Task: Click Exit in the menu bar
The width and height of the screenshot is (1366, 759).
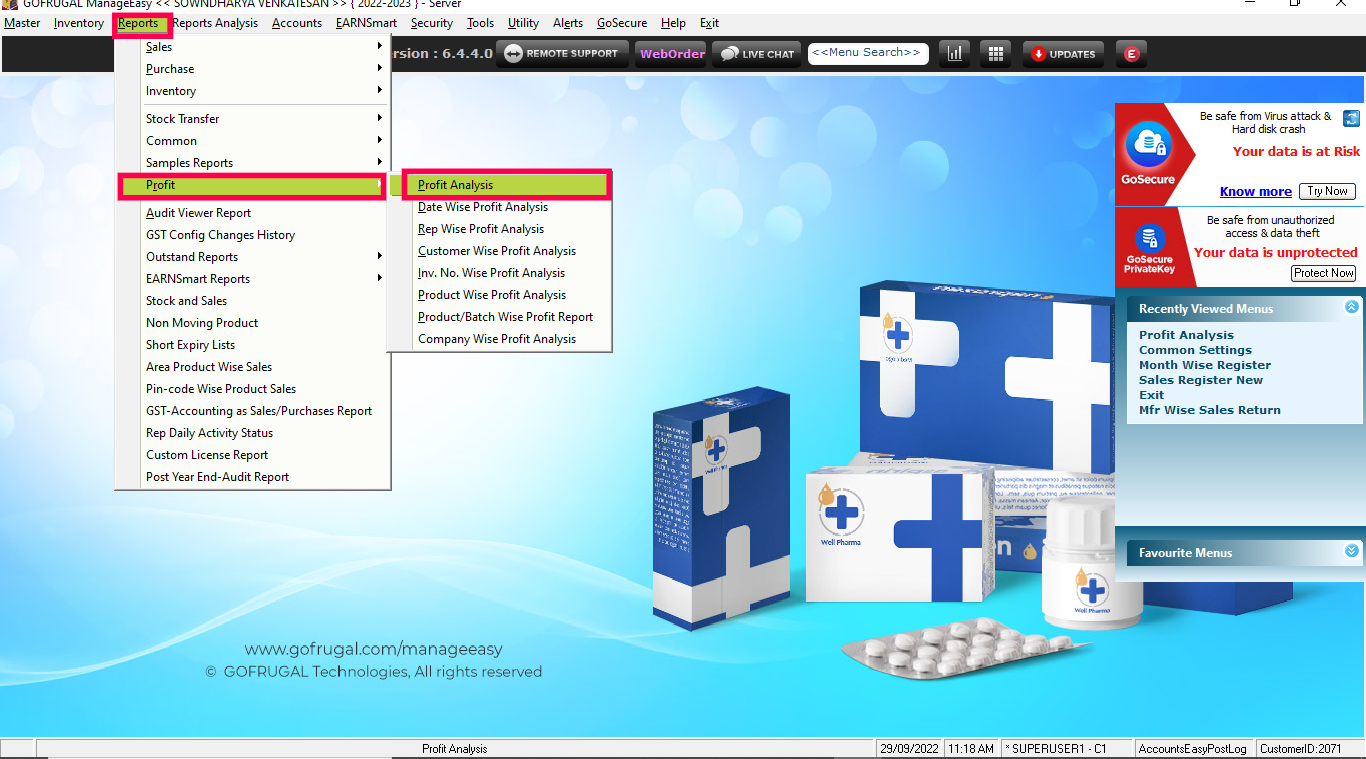Action: (709, 23)
